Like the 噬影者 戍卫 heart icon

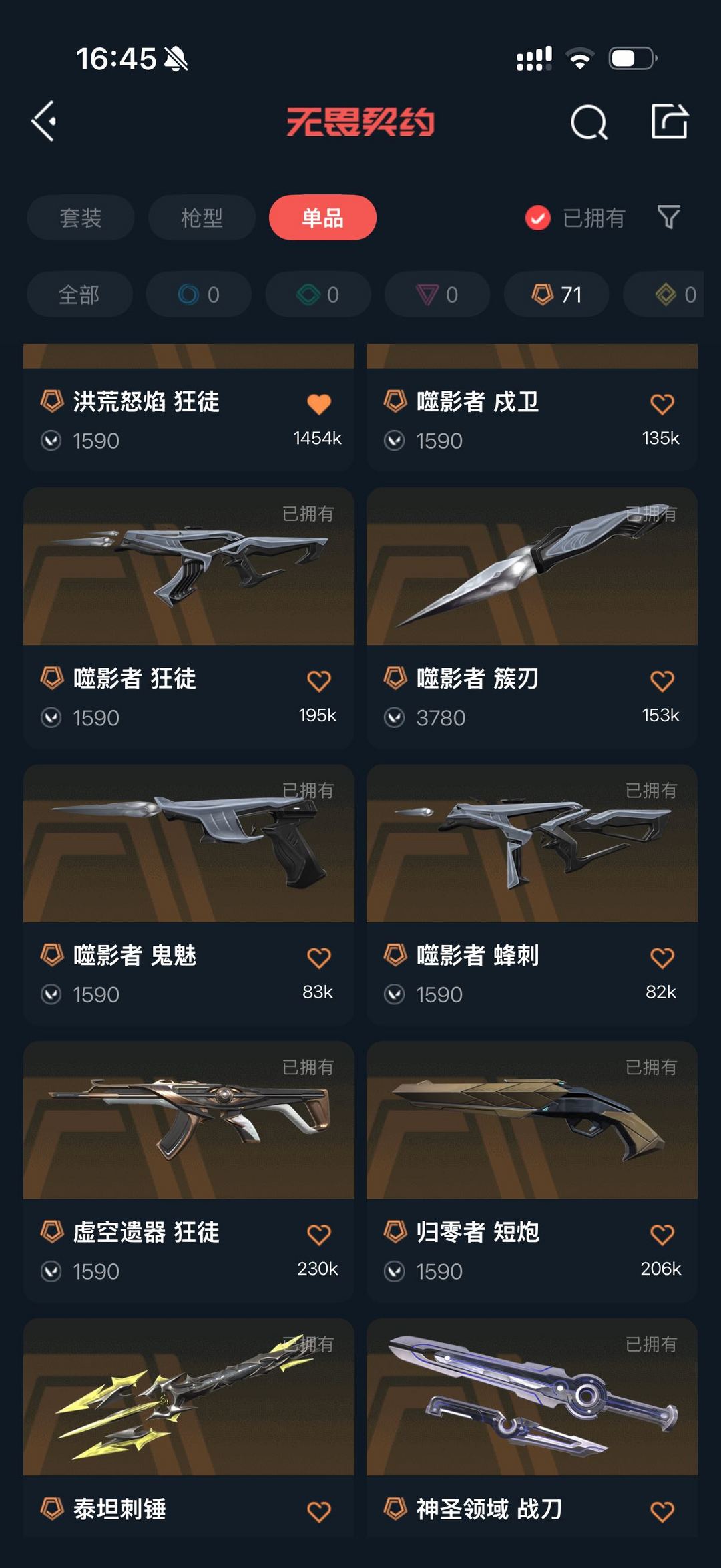pyautogui.click(x=662, y=404)
